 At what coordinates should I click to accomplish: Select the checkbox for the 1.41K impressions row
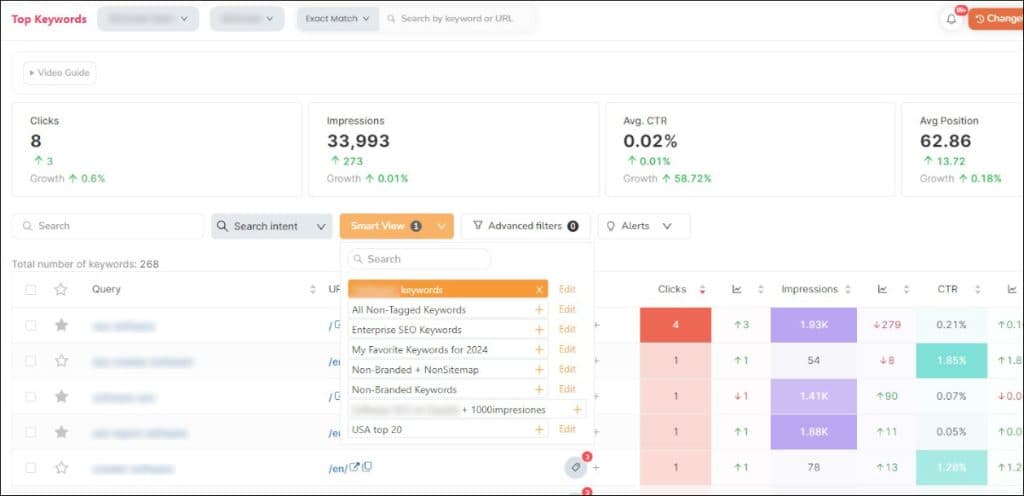(31, 396)
